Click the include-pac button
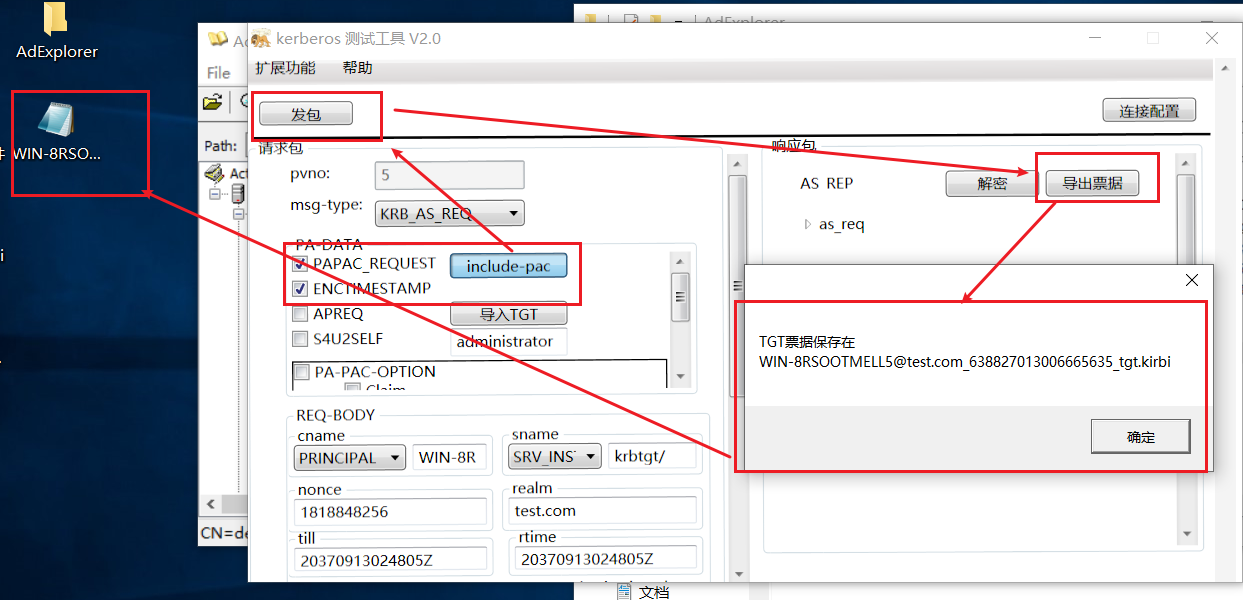This screenshot has width=1243, height=600. tap(509, 266)
